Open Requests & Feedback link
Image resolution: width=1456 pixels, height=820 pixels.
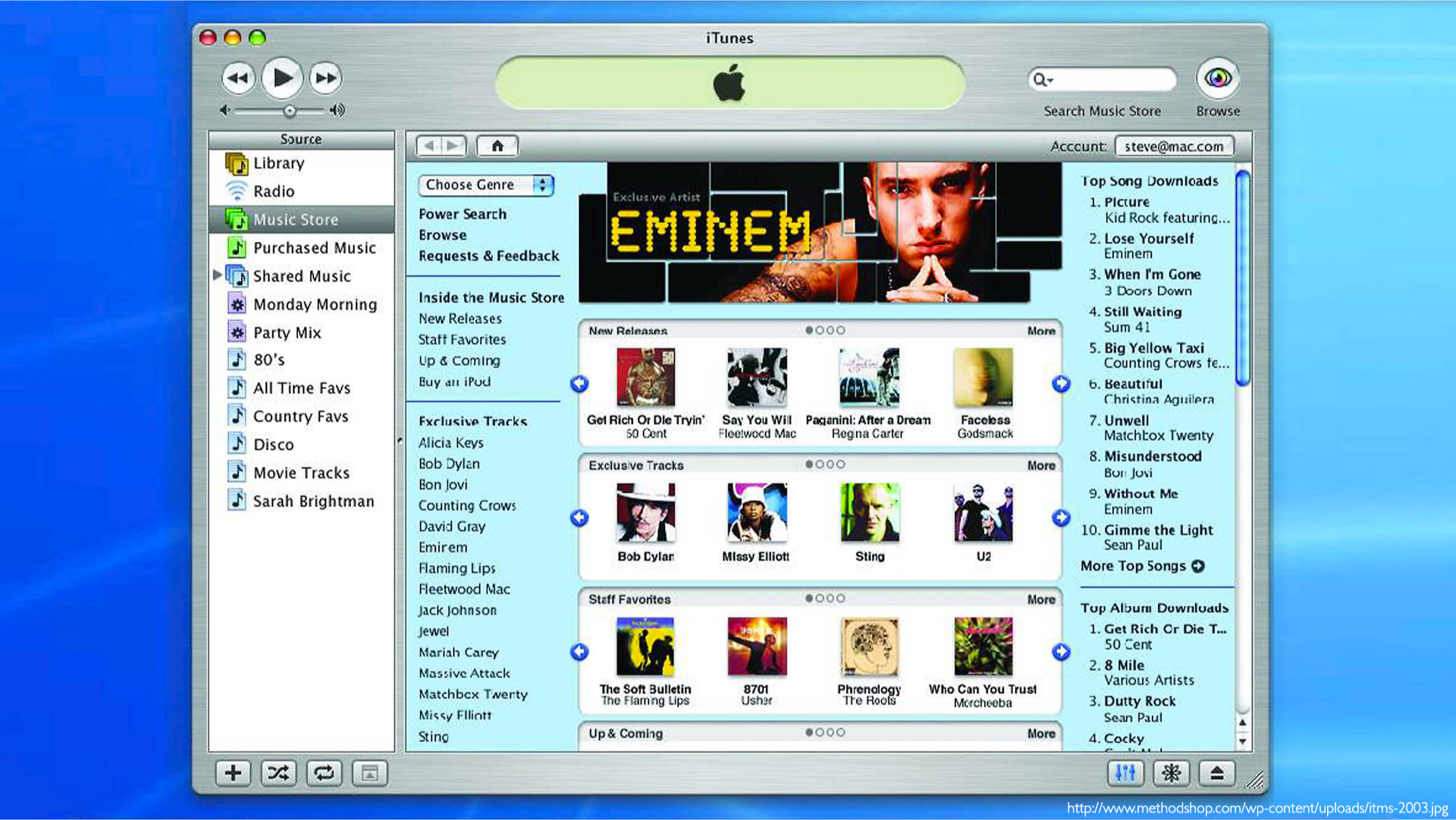488,256
